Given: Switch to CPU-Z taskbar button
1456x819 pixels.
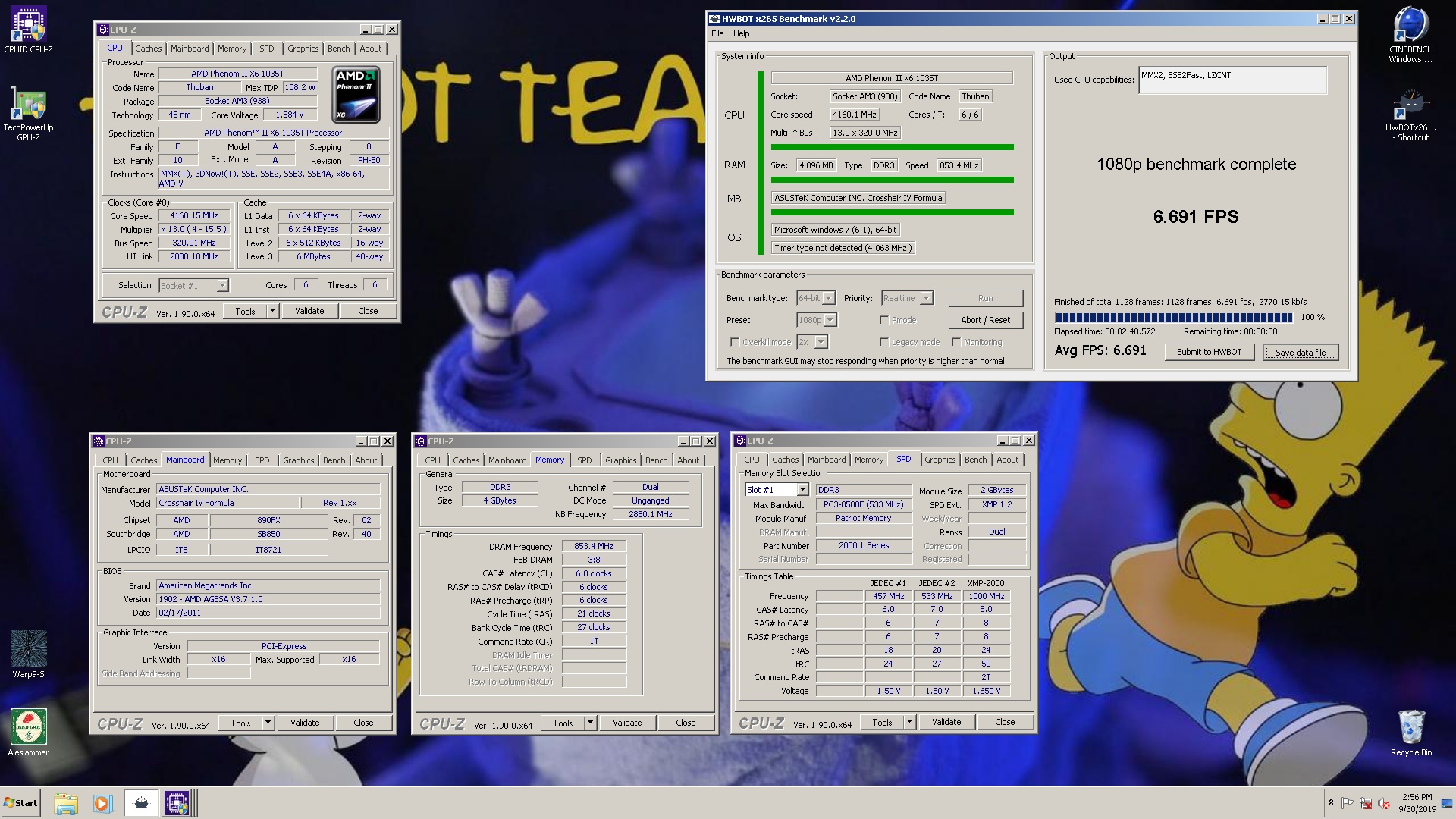Looking at the screenshot, I should tap(178, 803).
